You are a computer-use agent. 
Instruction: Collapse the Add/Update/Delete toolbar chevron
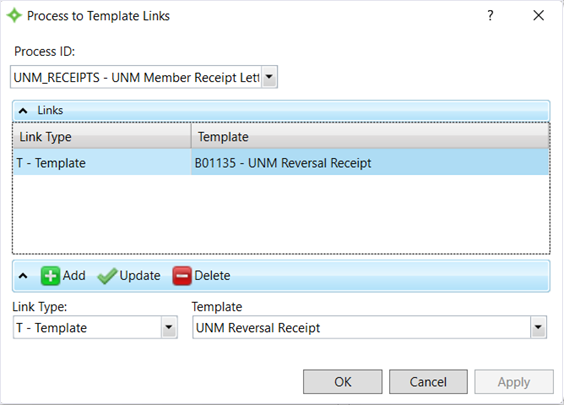coord(23,276)
